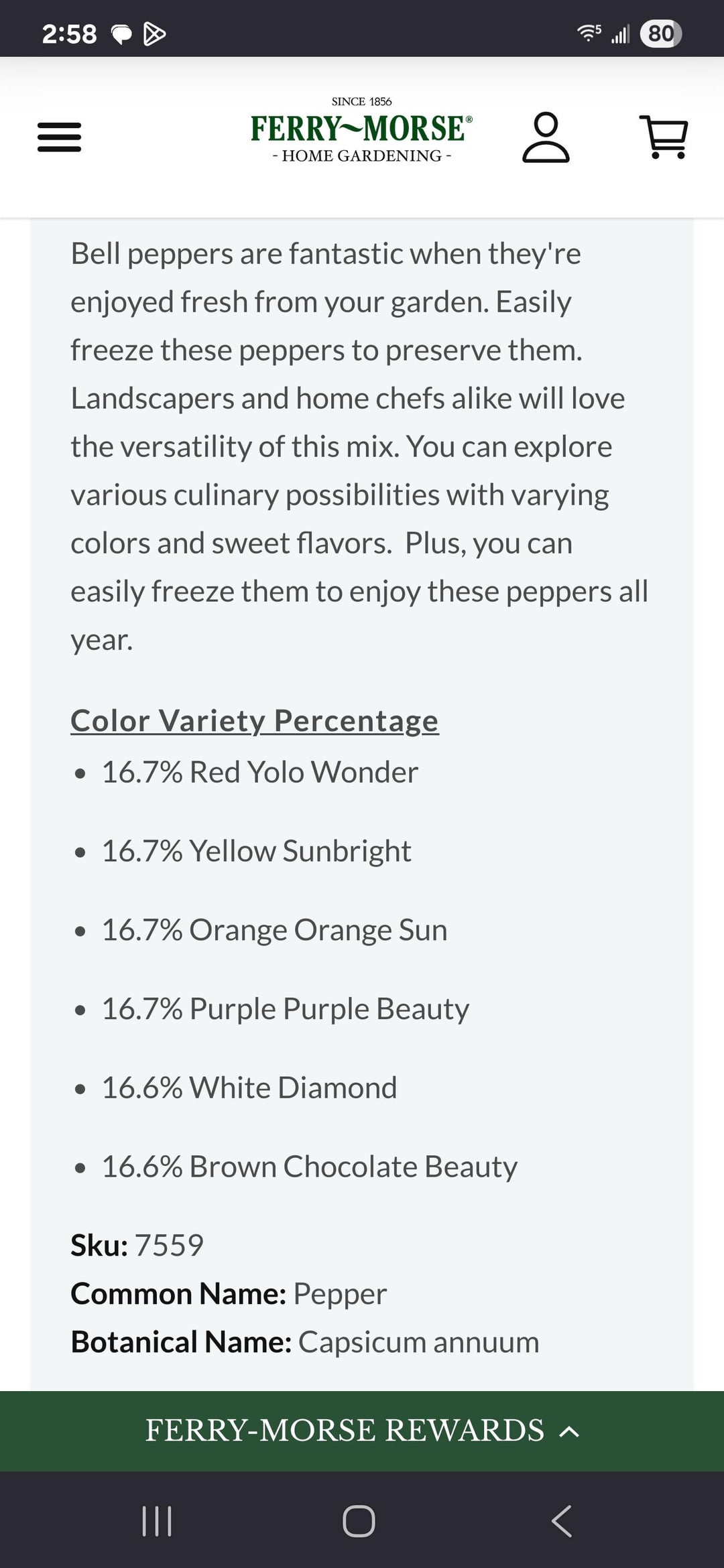724x1568 pixels.
Task: Open the user account icon
Action: (546, 137)
